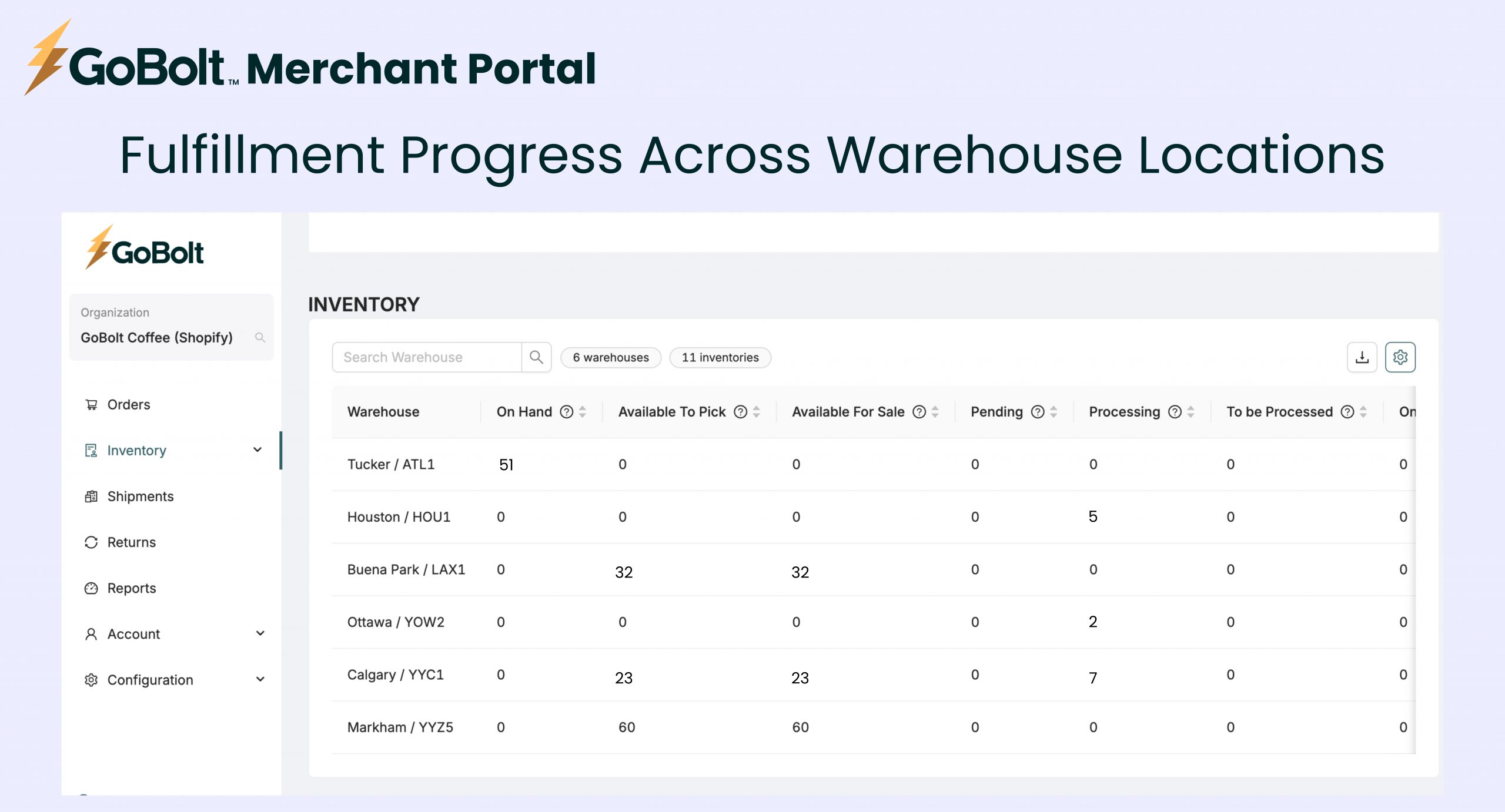Click help icon next to To be Processed
This screenshot has width=1505, height=812.
tap(1347, 412)
